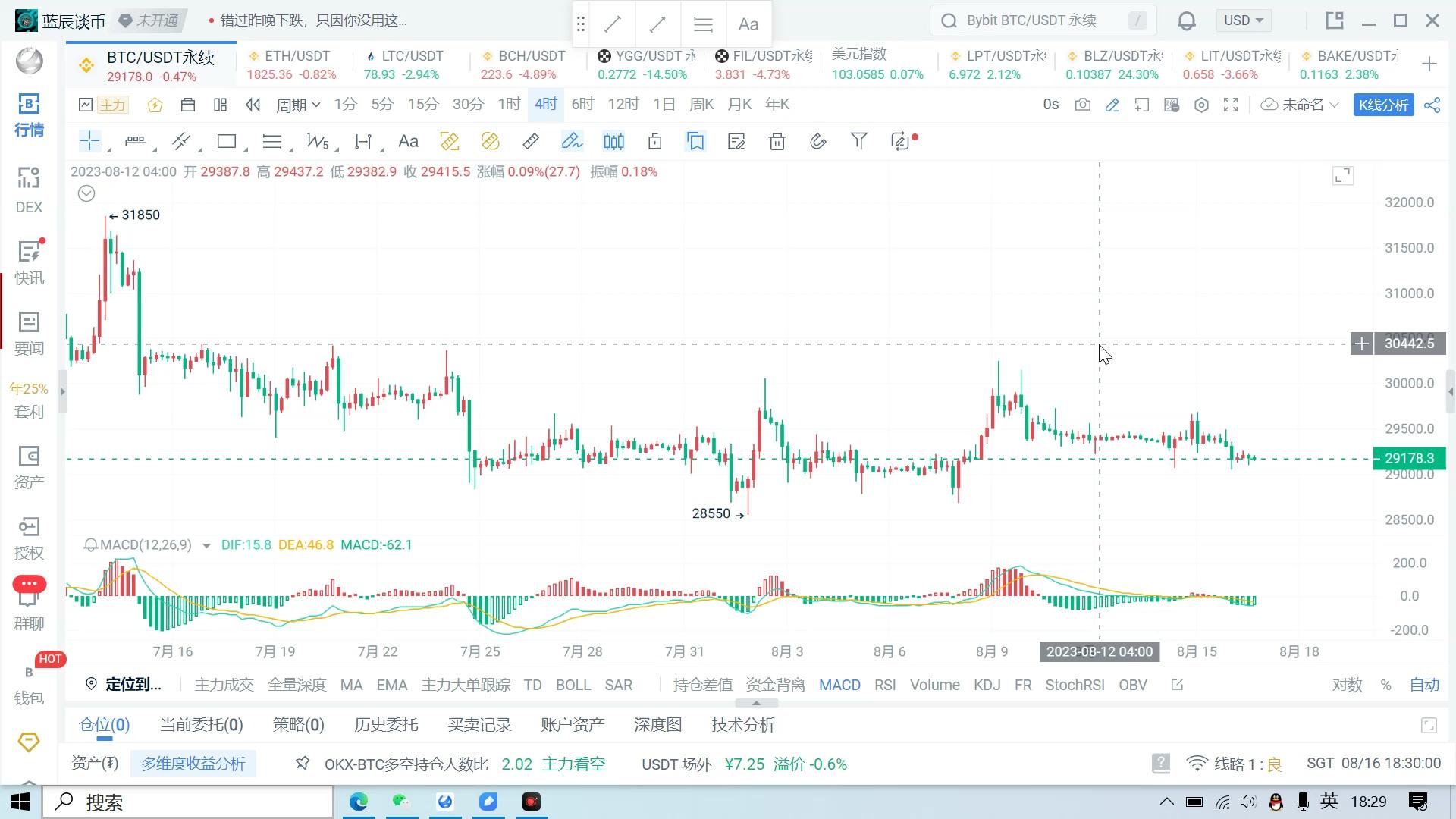This screenshot has height=819, width=1456.
Task: Expand the MACD(12,26,9) settings arrow
Action: (x=206, y=545)
